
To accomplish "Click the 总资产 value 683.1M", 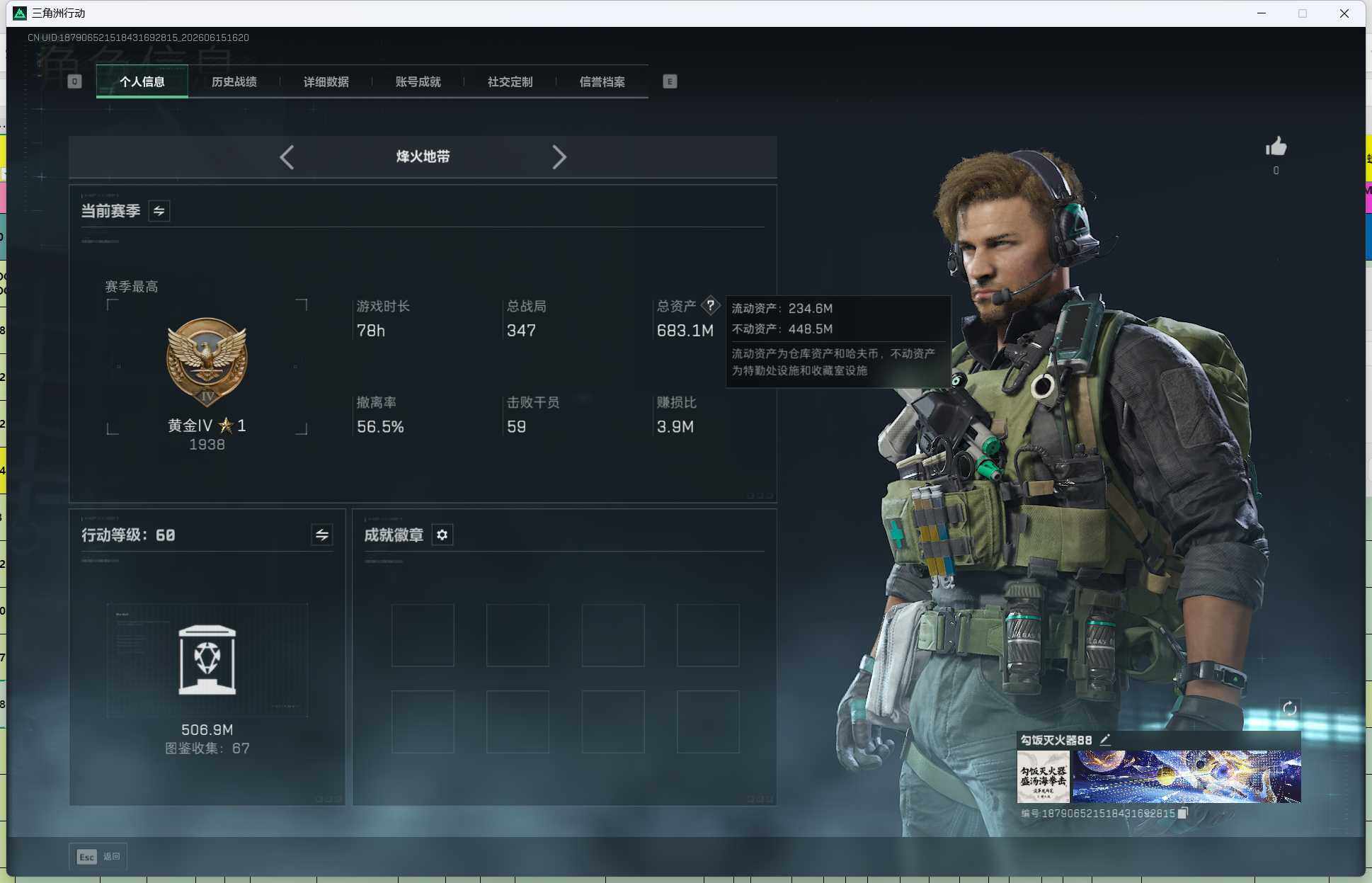I will coord(685,331).
